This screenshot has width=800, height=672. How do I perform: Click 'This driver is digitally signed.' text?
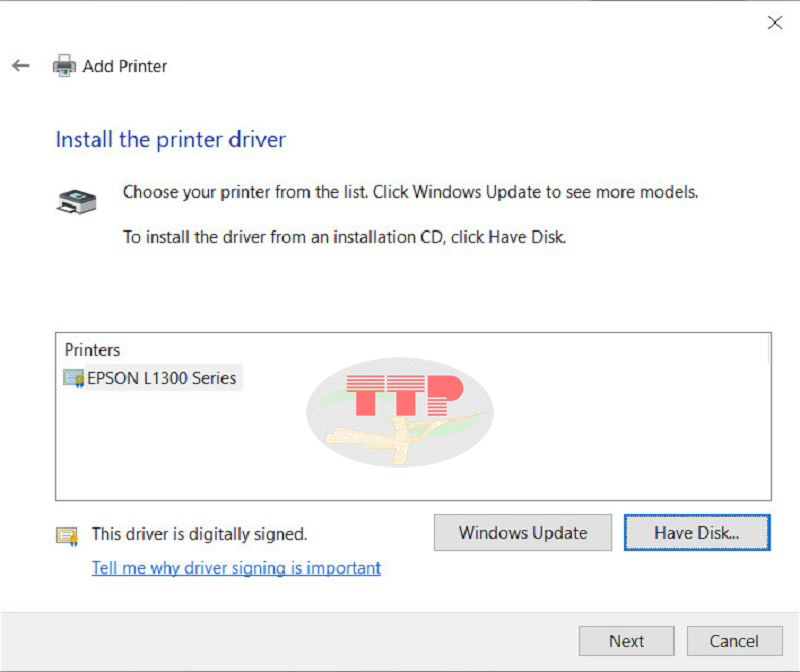point(199,534)
